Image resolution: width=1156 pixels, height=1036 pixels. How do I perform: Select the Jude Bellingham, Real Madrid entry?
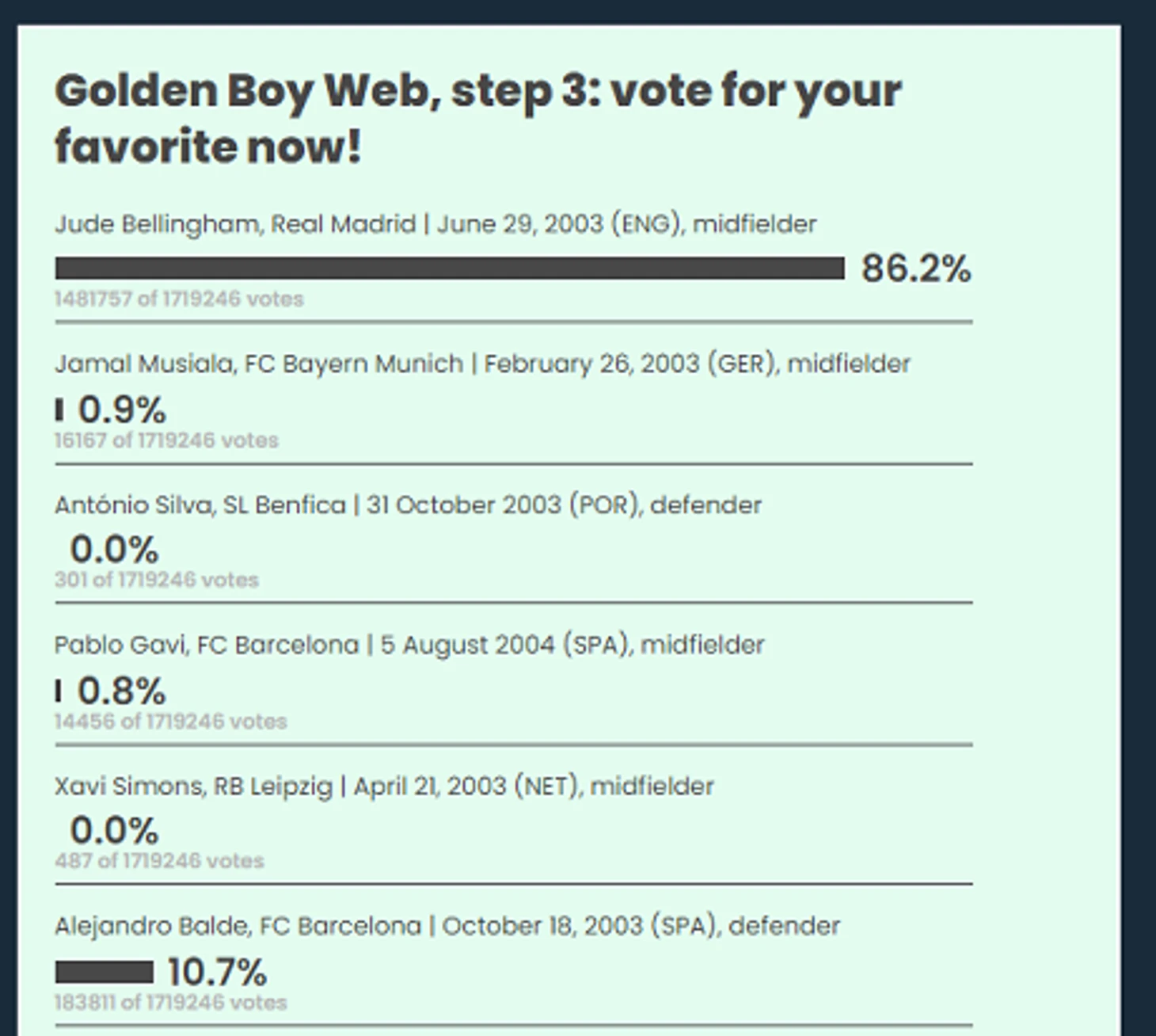tap(435, 224)
